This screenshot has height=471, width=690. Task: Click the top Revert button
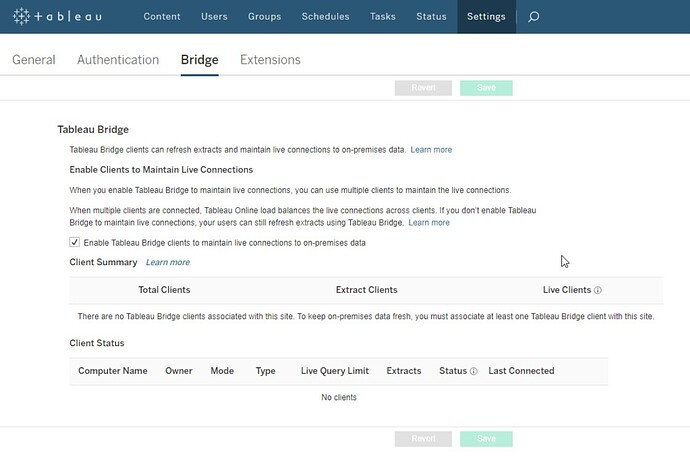click(423, 88)
